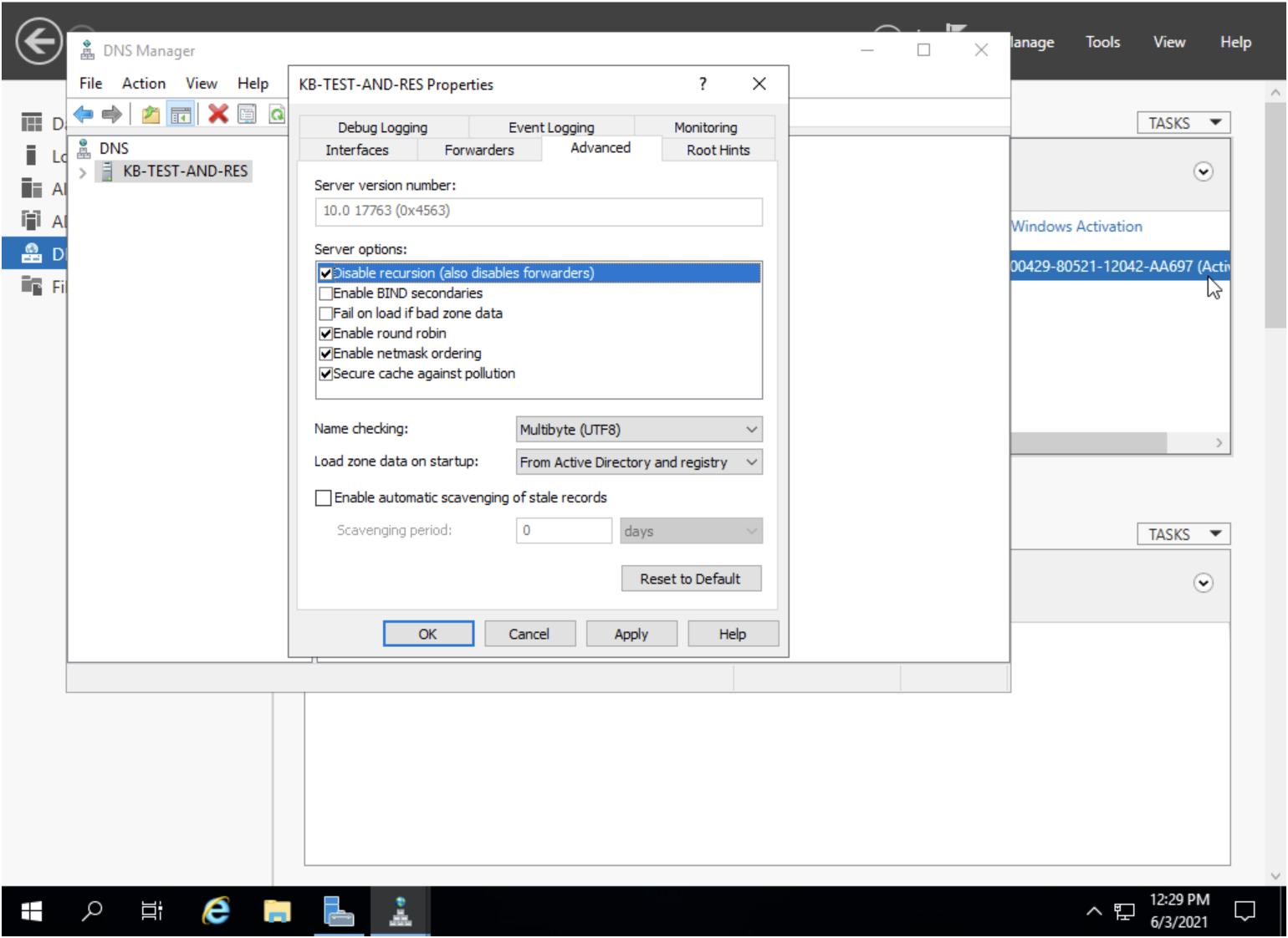This screenshot has height=938, width=1288.
Task: Click the Up One Level folder icon
Action: 151,114
